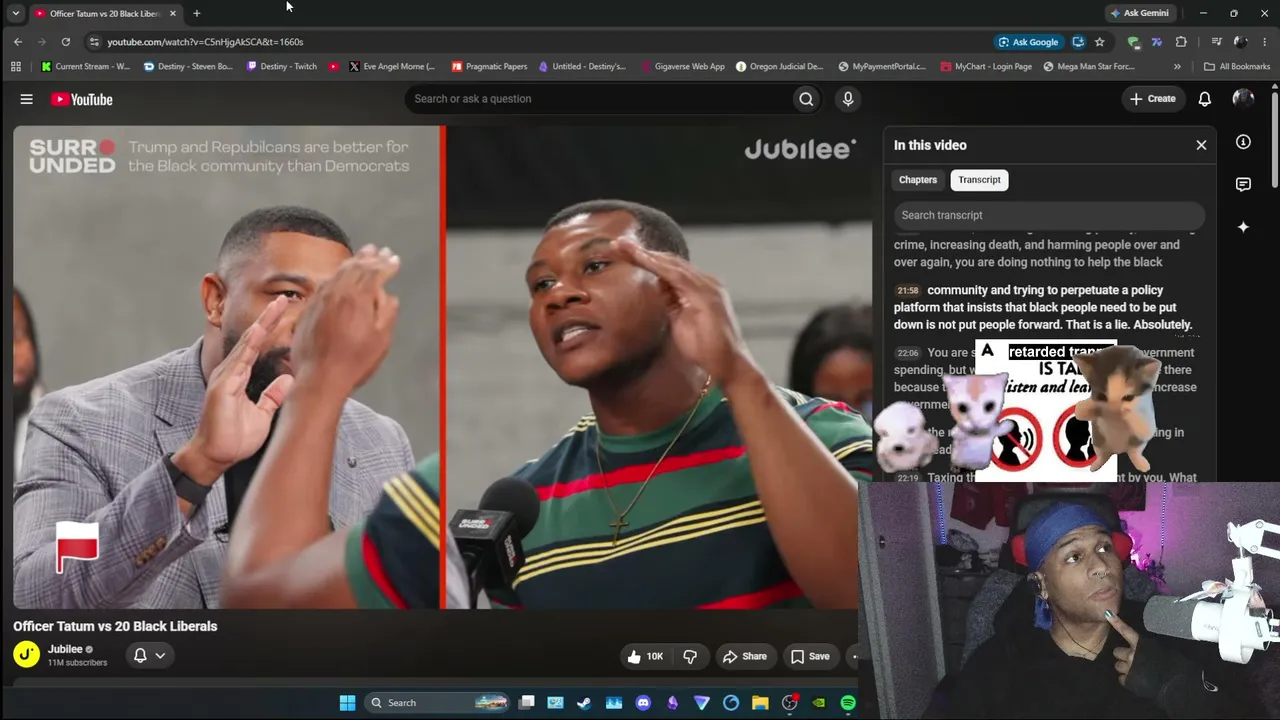Open Task View on the taskbar

coord(527,703)
